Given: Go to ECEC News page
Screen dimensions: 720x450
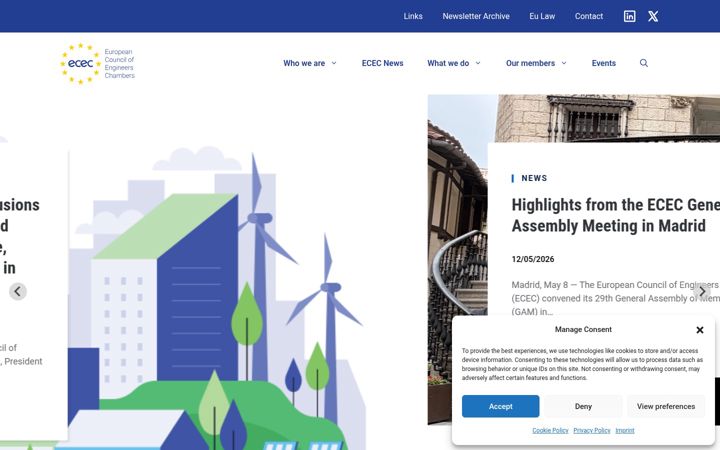Looking at the screenshot, I should (x=382, y=63).
